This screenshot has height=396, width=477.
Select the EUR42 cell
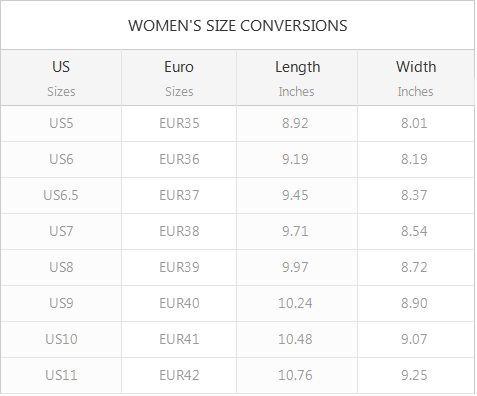(179, 376)
